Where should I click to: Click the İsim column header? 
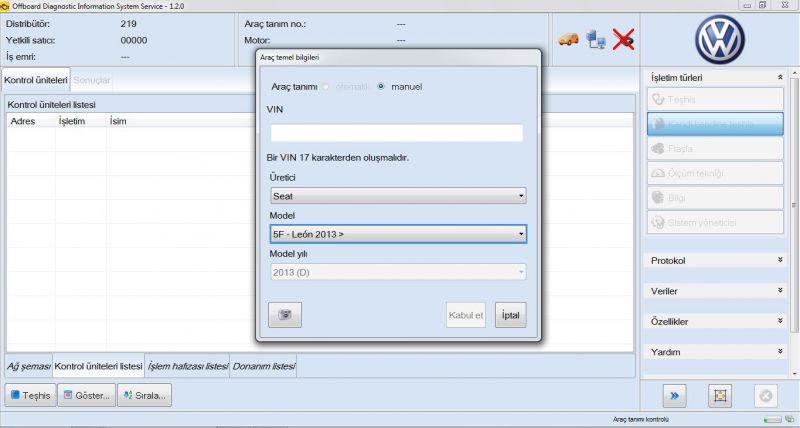point(118,121)
